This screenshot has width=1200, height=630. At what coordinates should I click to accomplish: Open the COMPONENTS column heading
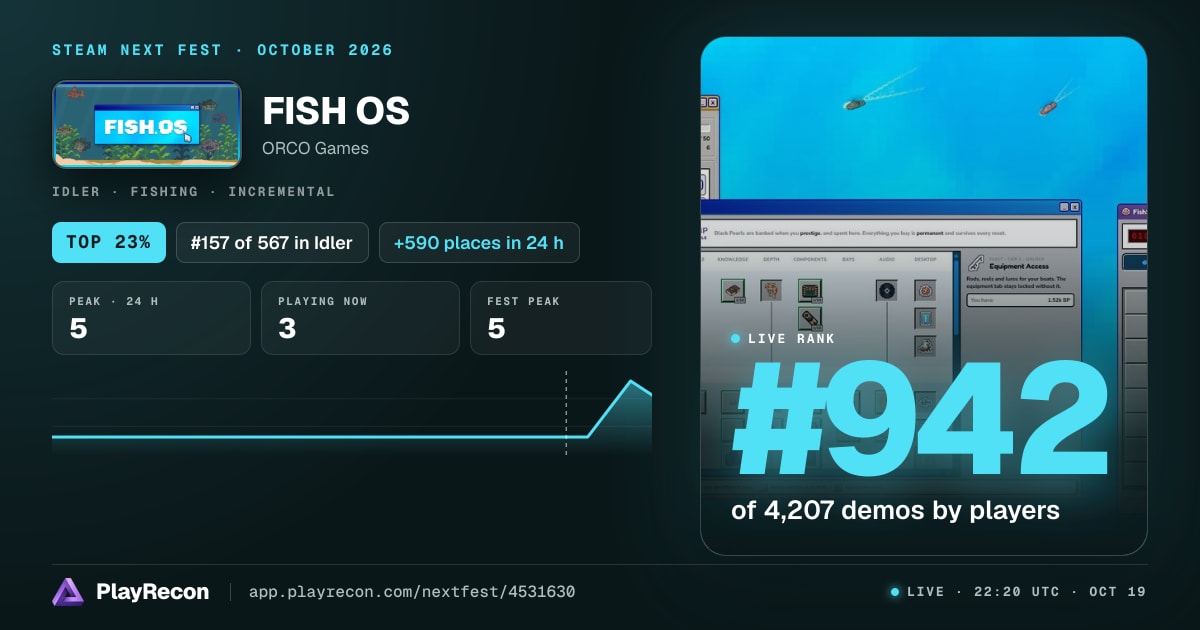point(810,259)
